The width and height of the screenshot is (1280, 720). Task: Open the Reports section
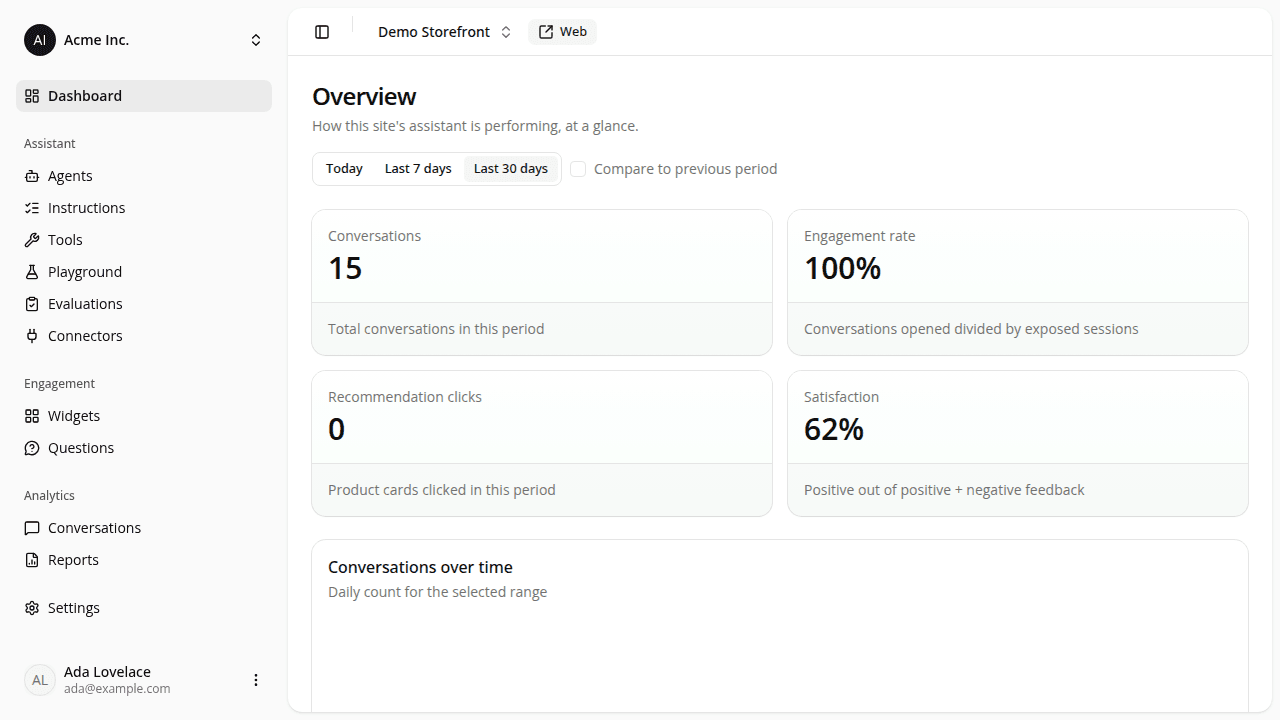point(144,560)
